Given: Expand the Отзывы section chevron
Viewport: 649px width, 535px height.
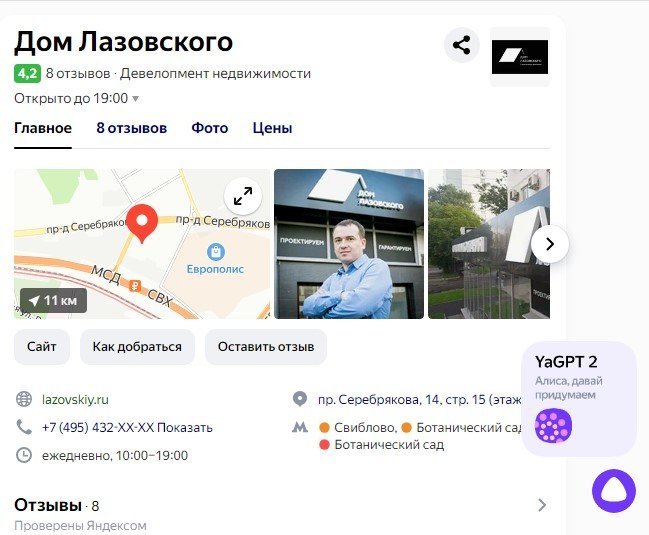Looking at the screenshot, I should point(542,505).
